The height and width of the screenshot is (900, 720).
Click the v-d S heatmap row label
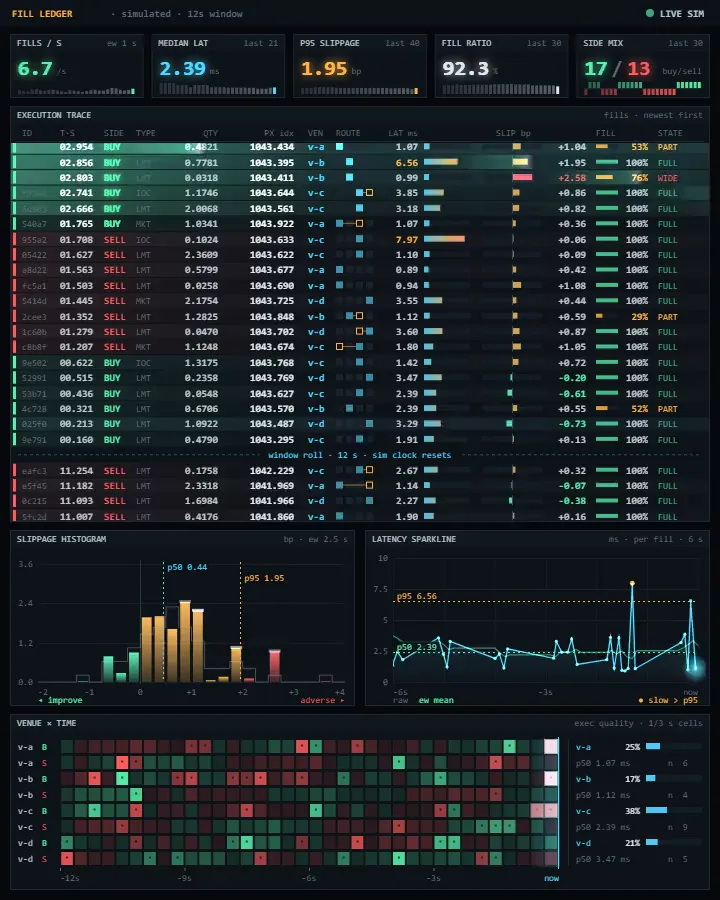coord(32,859)
